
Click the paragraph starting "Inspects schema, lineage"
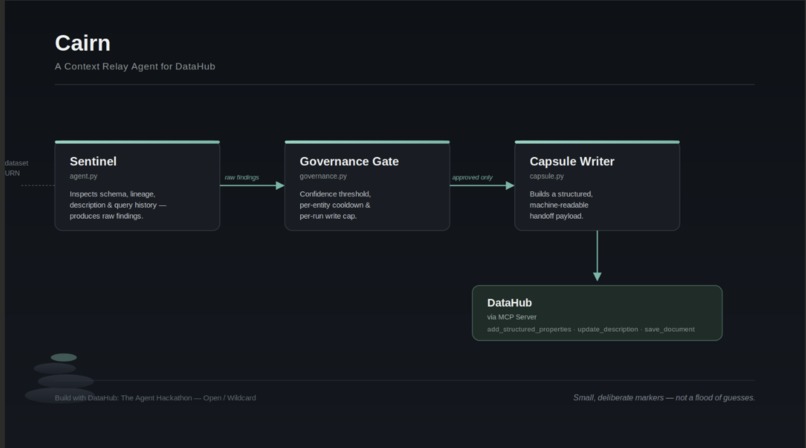118,205
